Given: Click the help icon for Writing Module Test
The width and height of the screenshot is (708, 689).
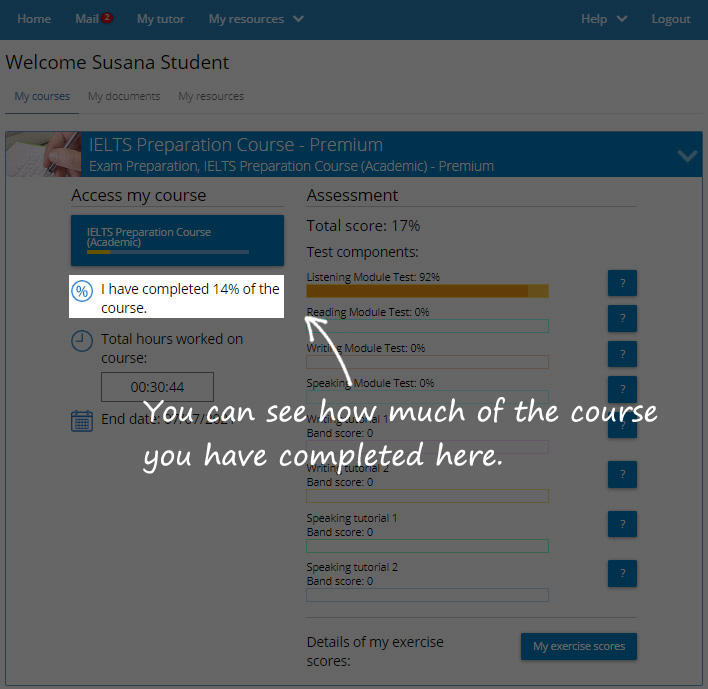Looking at the screenshot, I should click(x=622, y=354).
